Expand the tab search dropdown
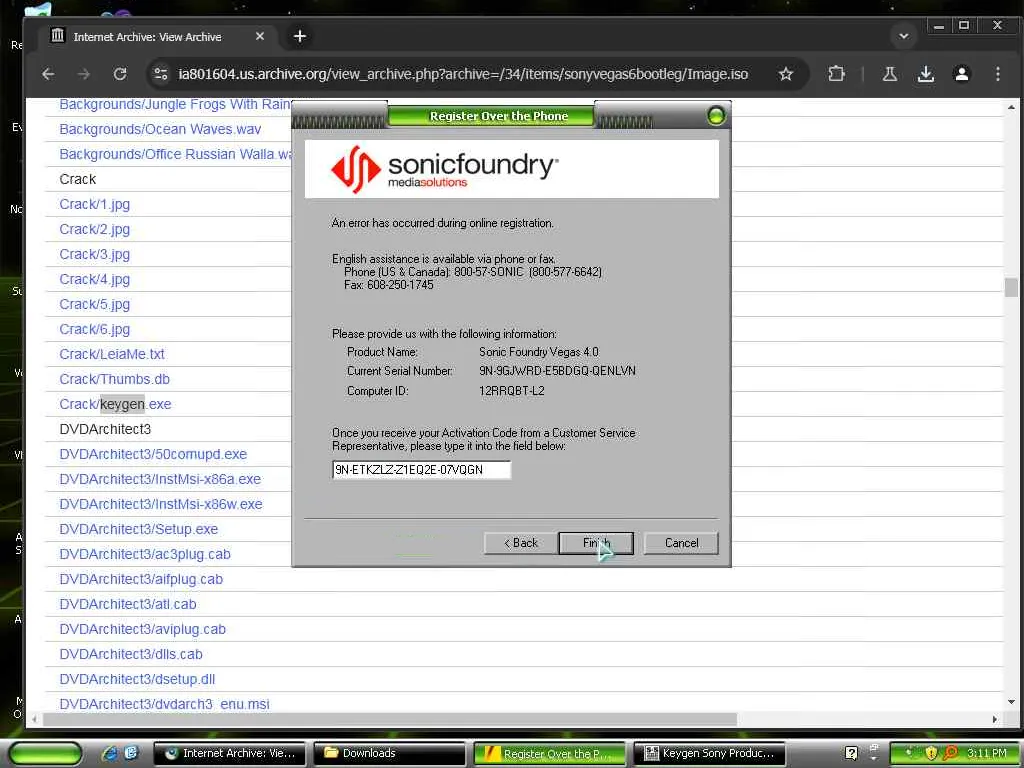Viewport: 1024px width, 768px height. tap(904, 36)
